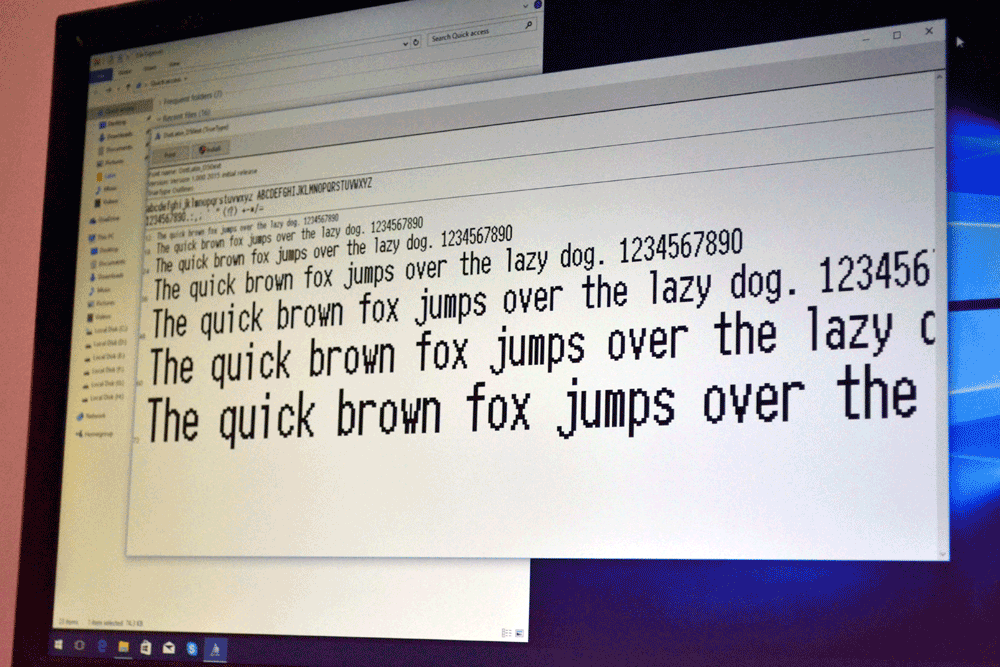Viewport: 1000px width, 667px height.
Task: Open Explorer help question mark icon
Action: [x=538, y=4]
